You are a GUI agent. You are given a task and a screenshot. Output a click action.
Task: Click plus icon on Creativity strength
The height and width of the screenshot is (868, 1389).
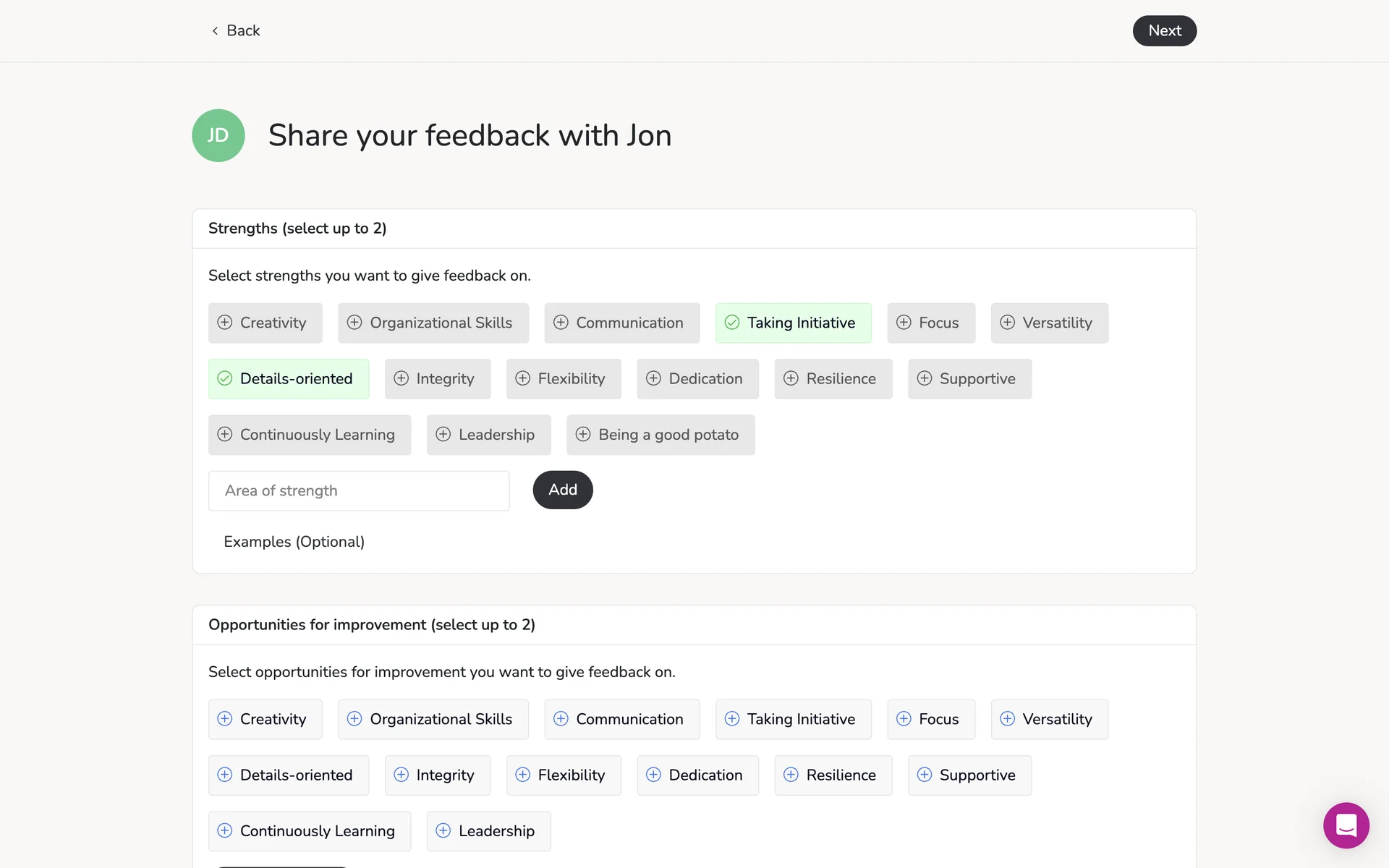(x=225, y=323)
